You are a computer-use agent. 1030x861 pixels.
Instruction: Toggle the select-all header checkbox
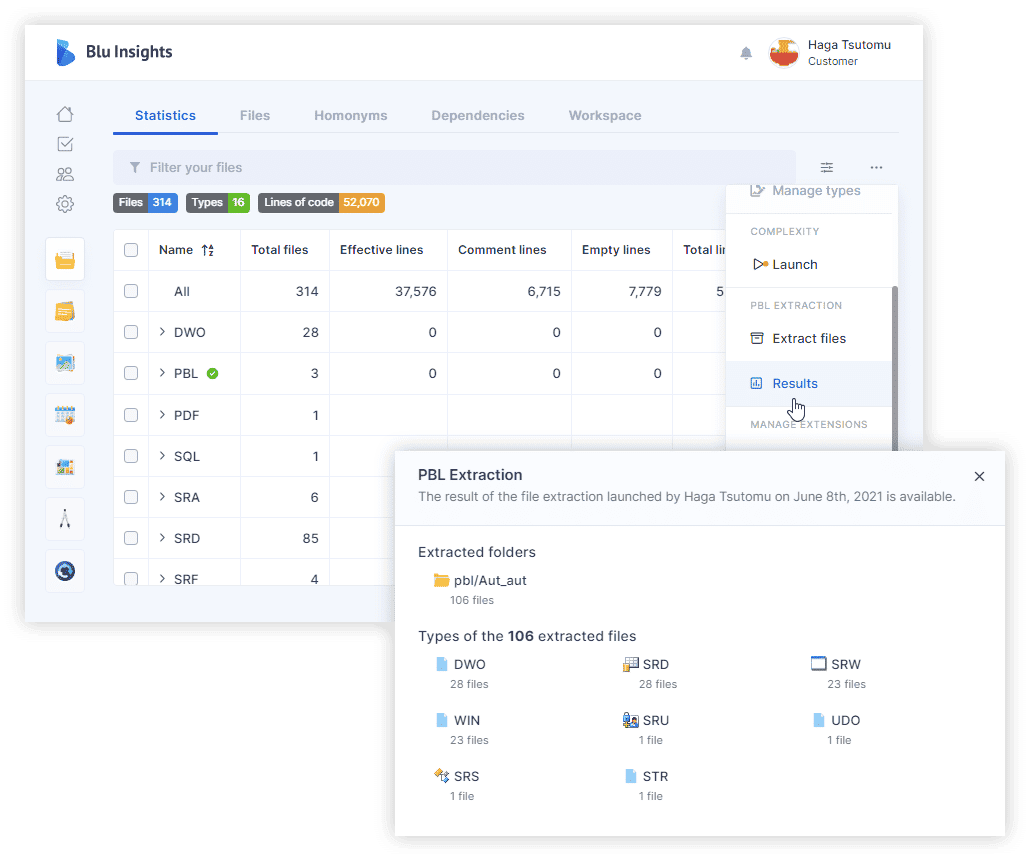(131, 250)
